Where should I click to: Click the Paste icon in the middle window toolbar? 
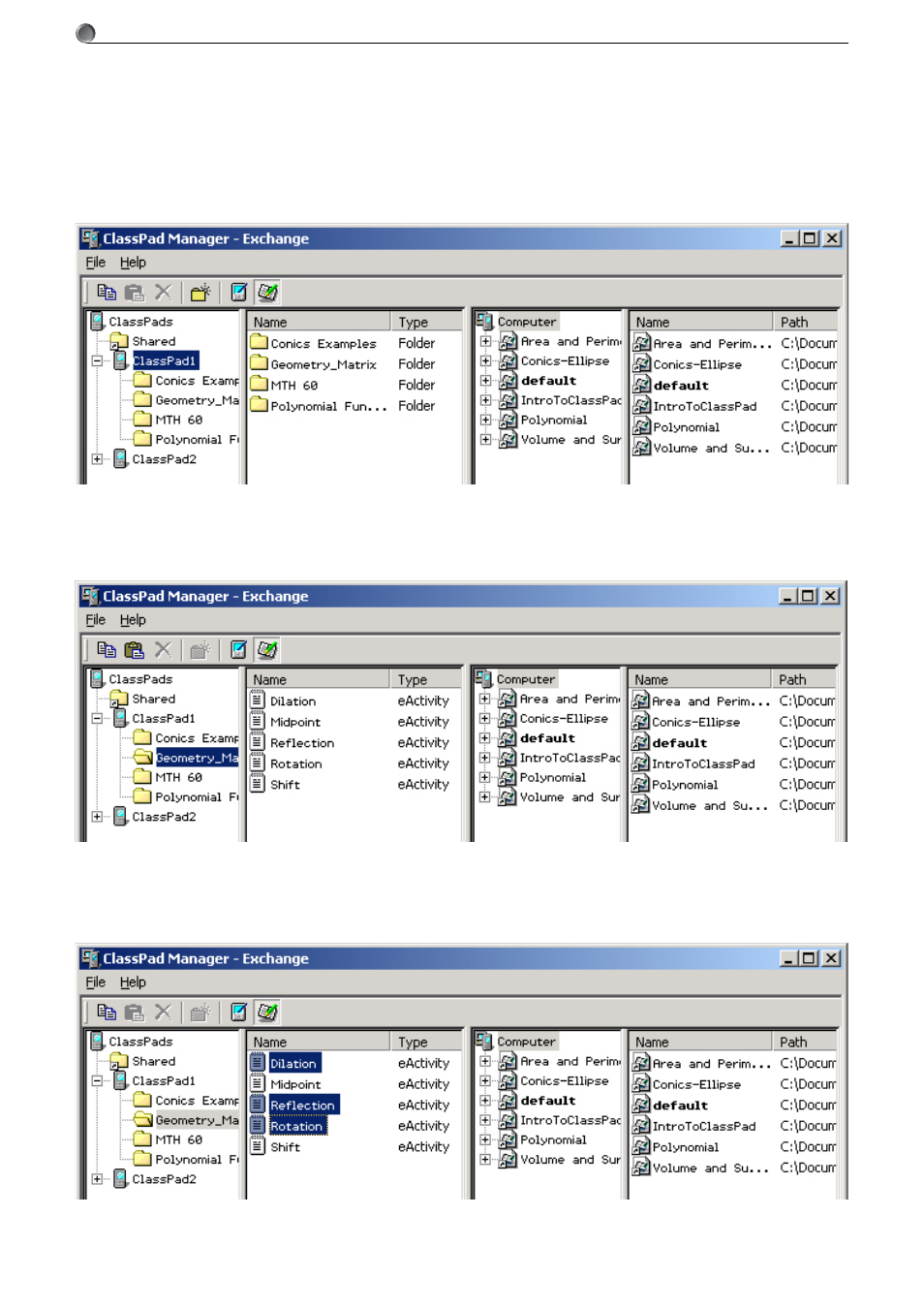pyautogui.click(x=135, y=649)
